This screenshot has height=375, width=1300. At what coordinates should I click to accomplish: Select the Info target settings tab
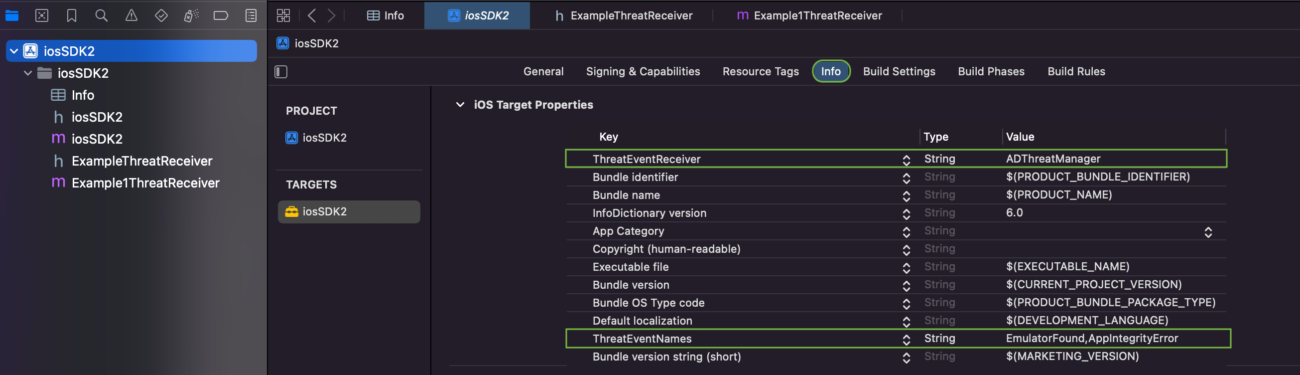pos(831,72)
